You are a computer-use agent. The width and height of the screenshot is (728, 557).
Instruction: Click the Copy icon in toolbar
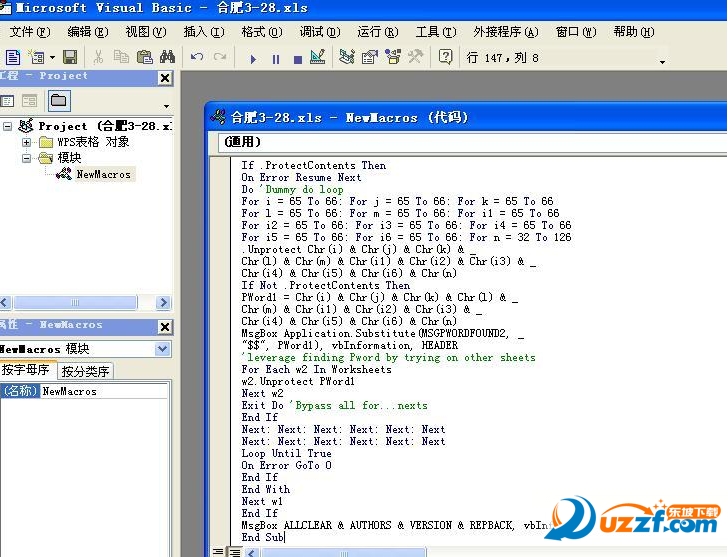tap(121, 58)
